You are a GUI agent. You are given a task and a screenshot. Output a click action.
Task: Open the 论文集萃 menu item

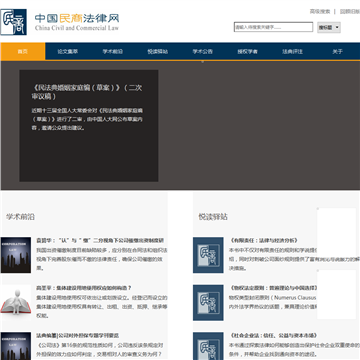point(68,52)
